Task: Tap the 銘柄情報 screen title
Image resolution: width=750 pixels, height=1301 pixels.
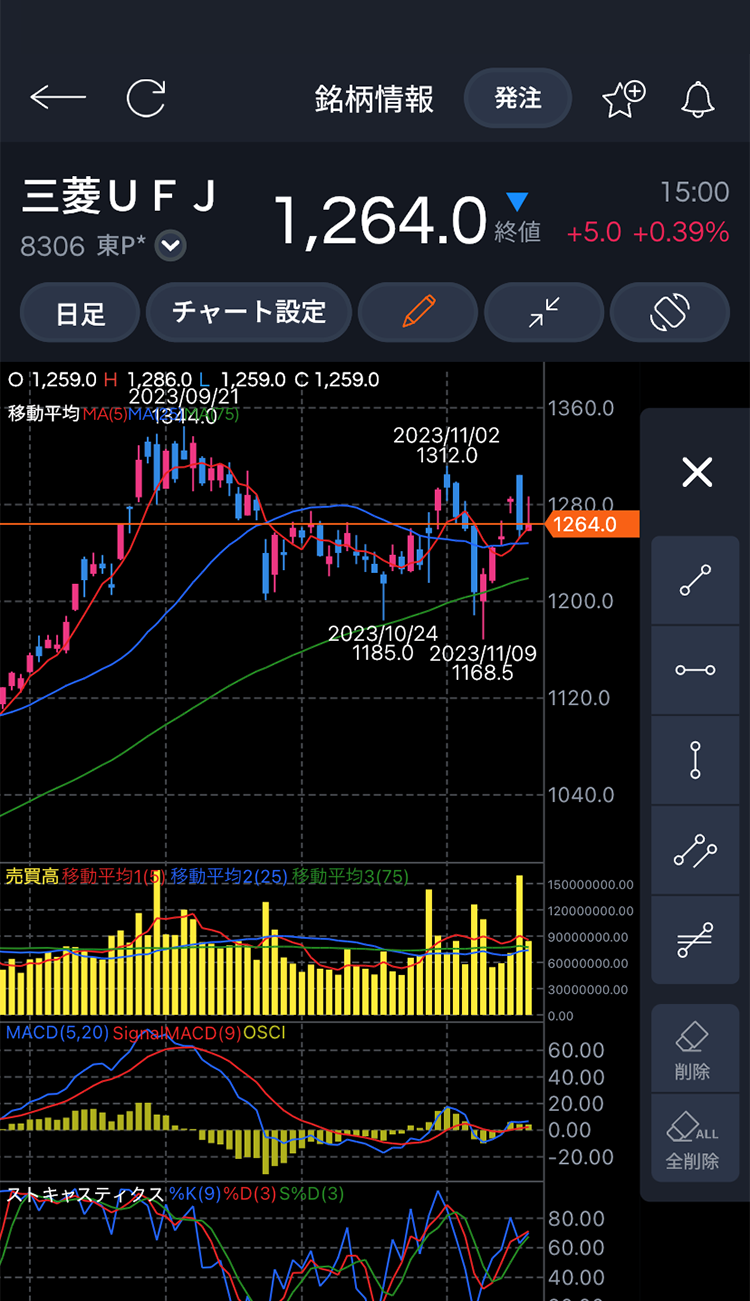Action: (x=374, y=98)
